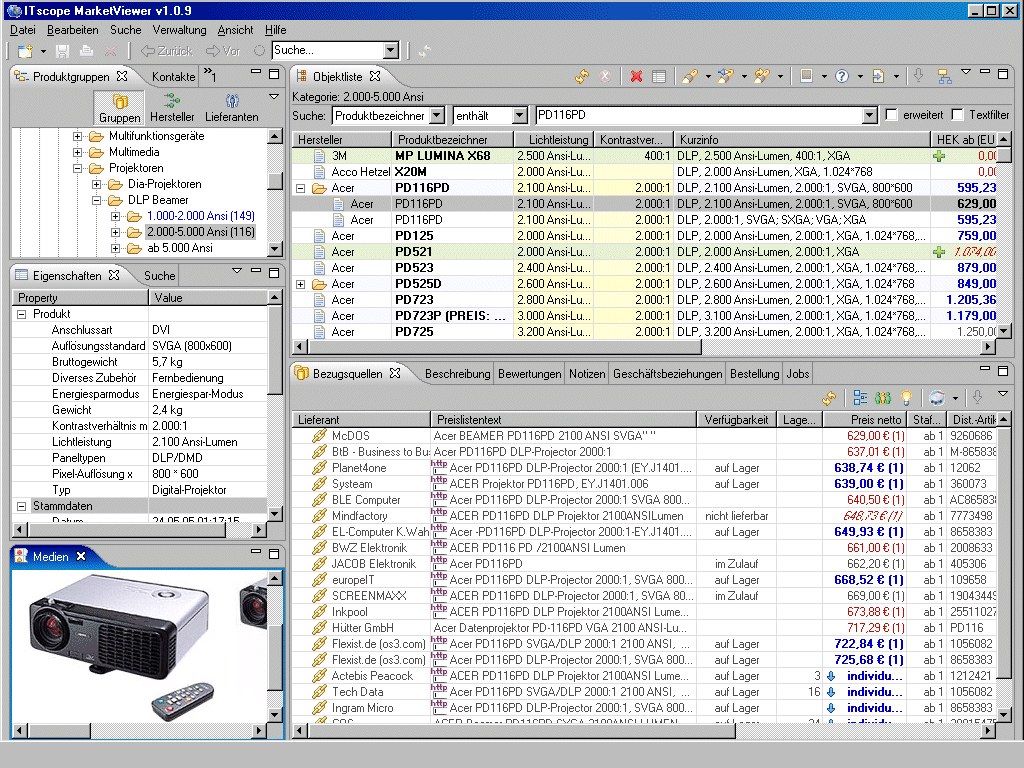Click the question mark help icon in Objektliste toolbar

842,76
